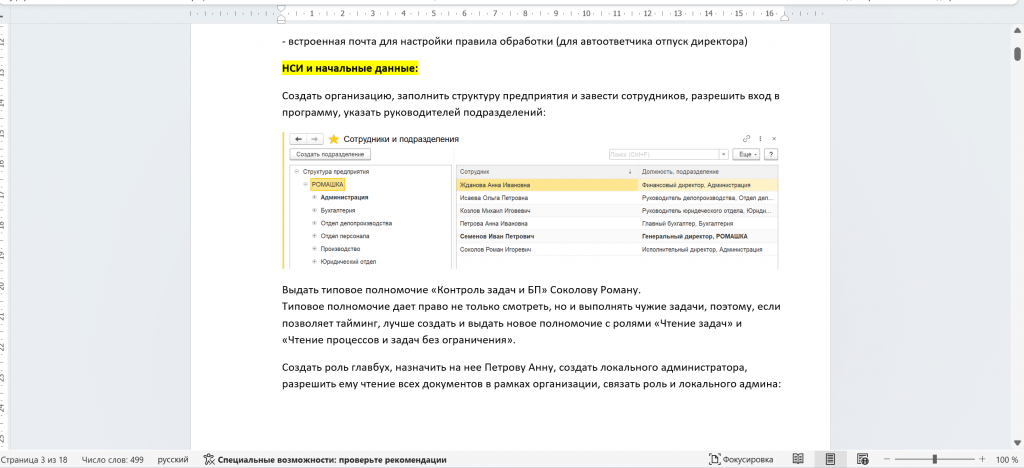Expand the Производство node in embedded tree
This screenshot has height=468, width=1024.
coord(314,249)
